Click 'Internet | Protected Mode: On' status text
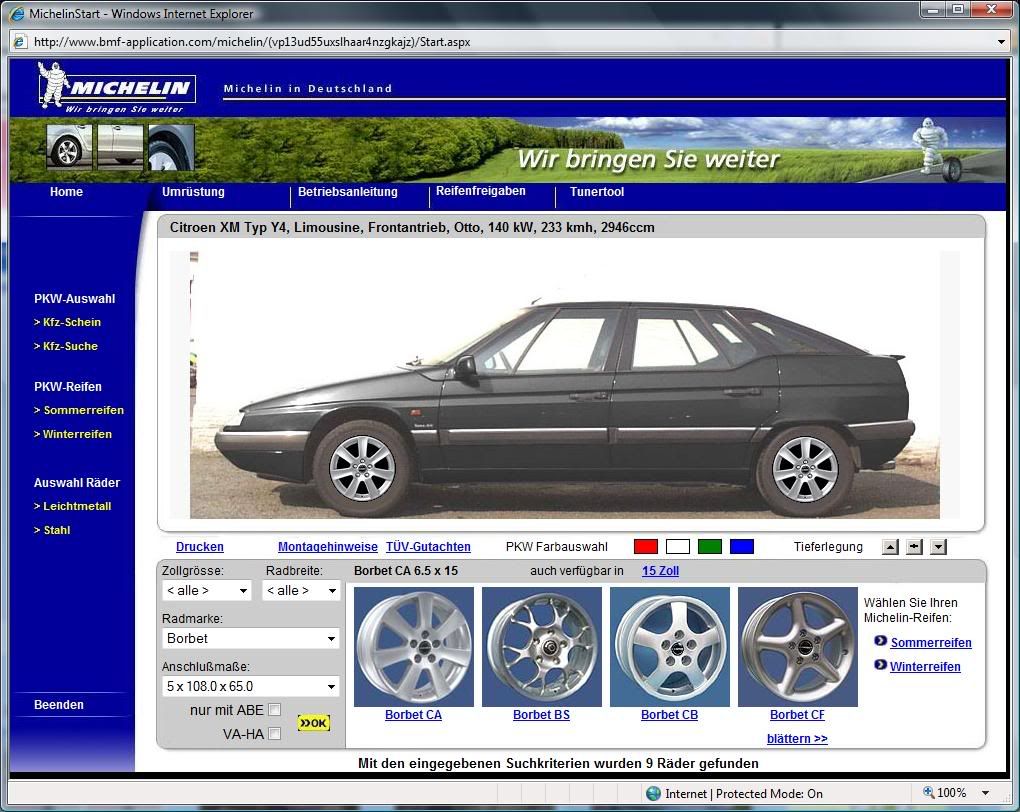The width and height of the screenshot is (1020, 812). pyautogui.click(x=744, y=794)
